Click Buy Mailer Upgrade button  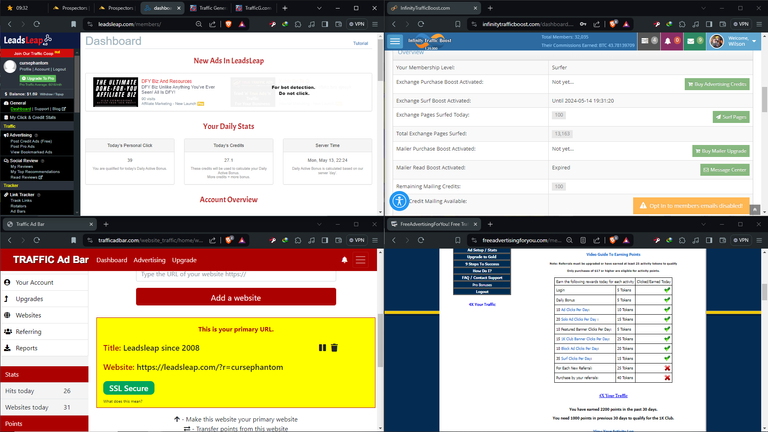pyautogui.click(x=720, y=151)
